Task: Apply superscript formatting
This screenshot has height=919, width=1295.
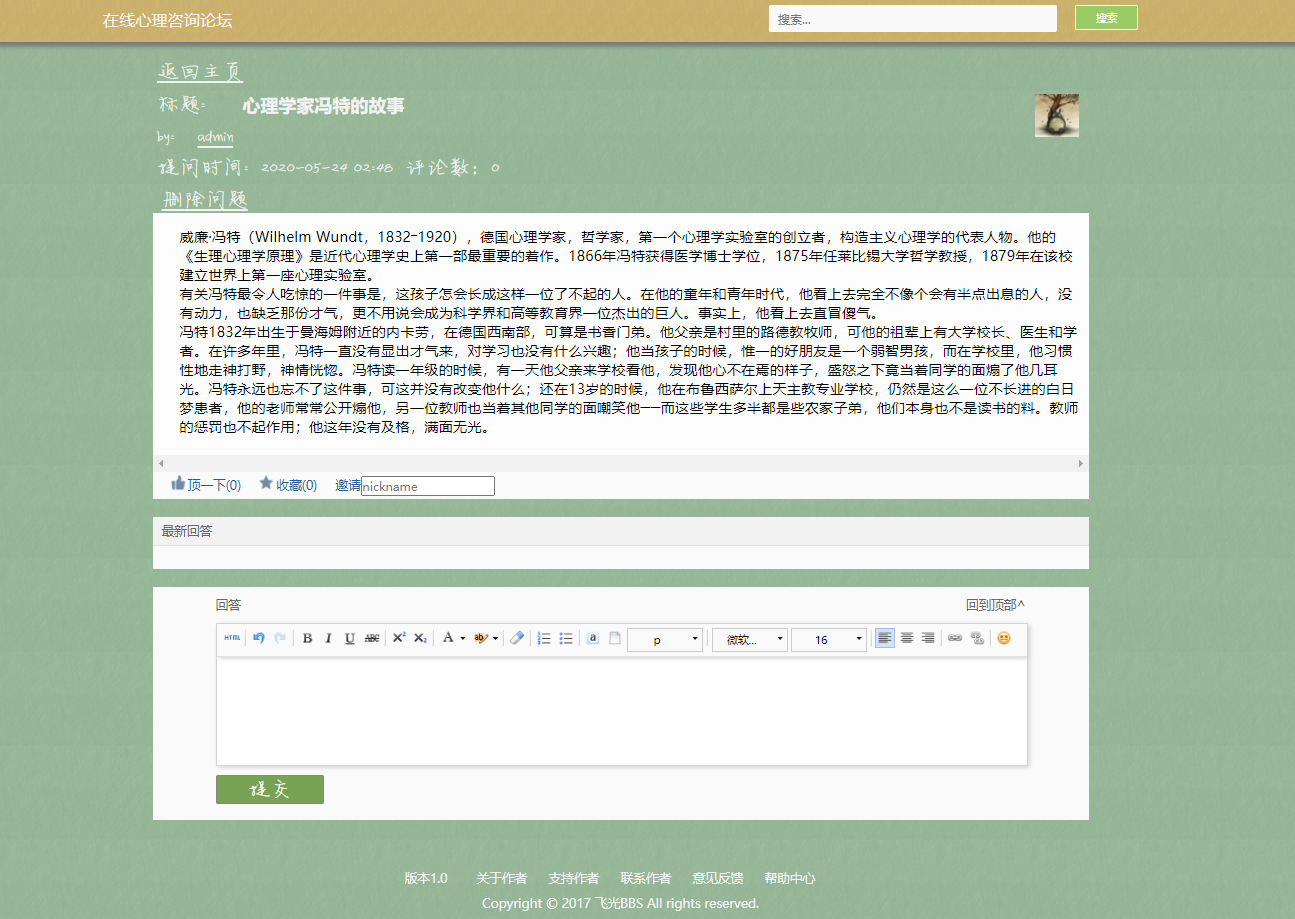Action: (x=400, y=637)
